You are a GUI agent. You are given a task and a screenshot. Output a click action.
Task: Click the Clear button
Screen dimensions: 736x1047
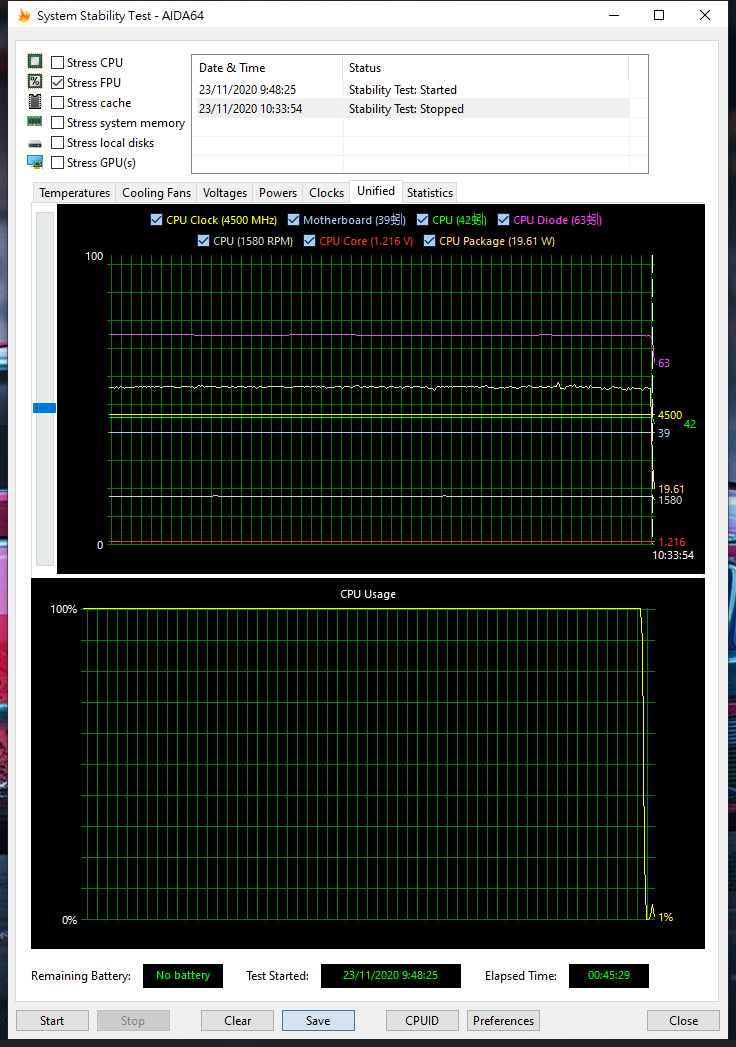pyautogui.click(x=237, y=1020)
